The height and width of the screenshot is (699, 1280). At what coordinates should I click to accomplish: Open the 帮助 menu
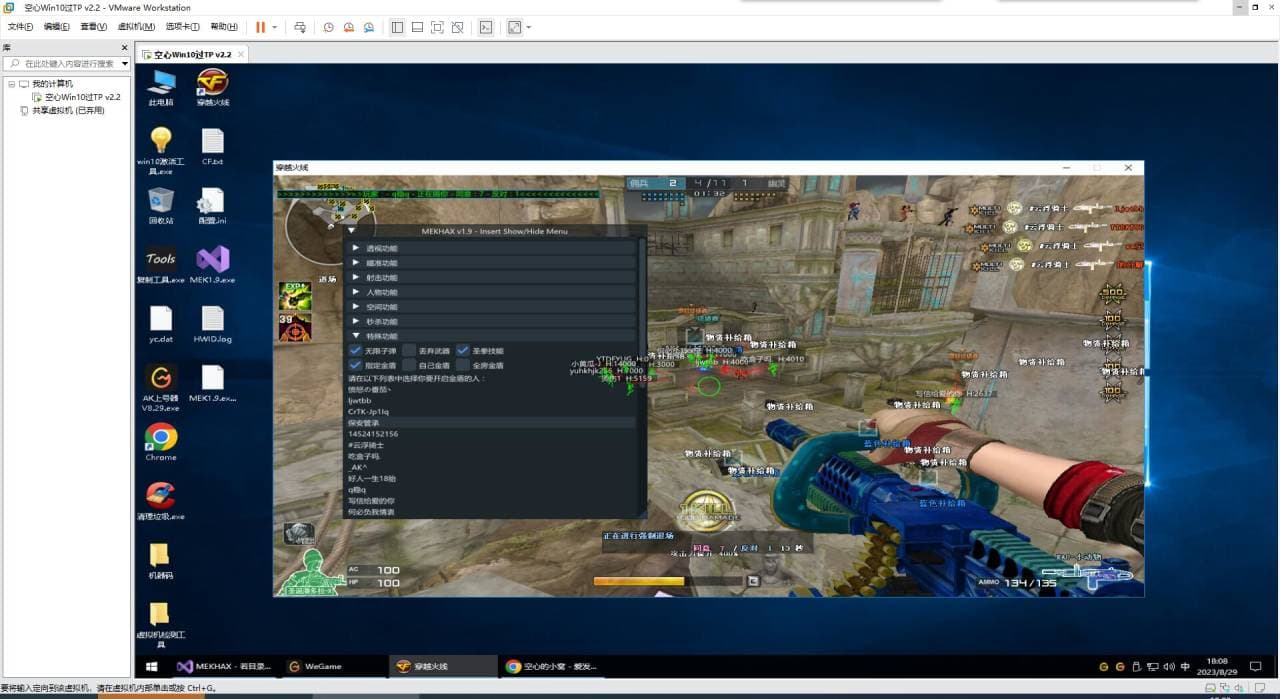tap(224, 27)
